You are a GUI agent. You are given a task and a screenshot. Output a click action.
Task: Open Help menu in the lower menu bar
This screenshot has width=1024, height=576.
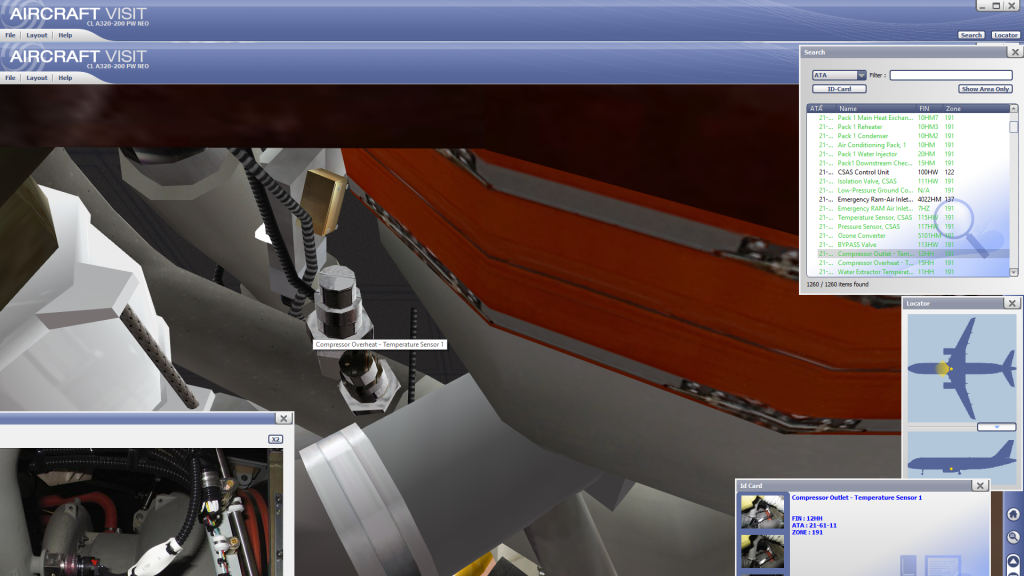[x=65, y=78]
